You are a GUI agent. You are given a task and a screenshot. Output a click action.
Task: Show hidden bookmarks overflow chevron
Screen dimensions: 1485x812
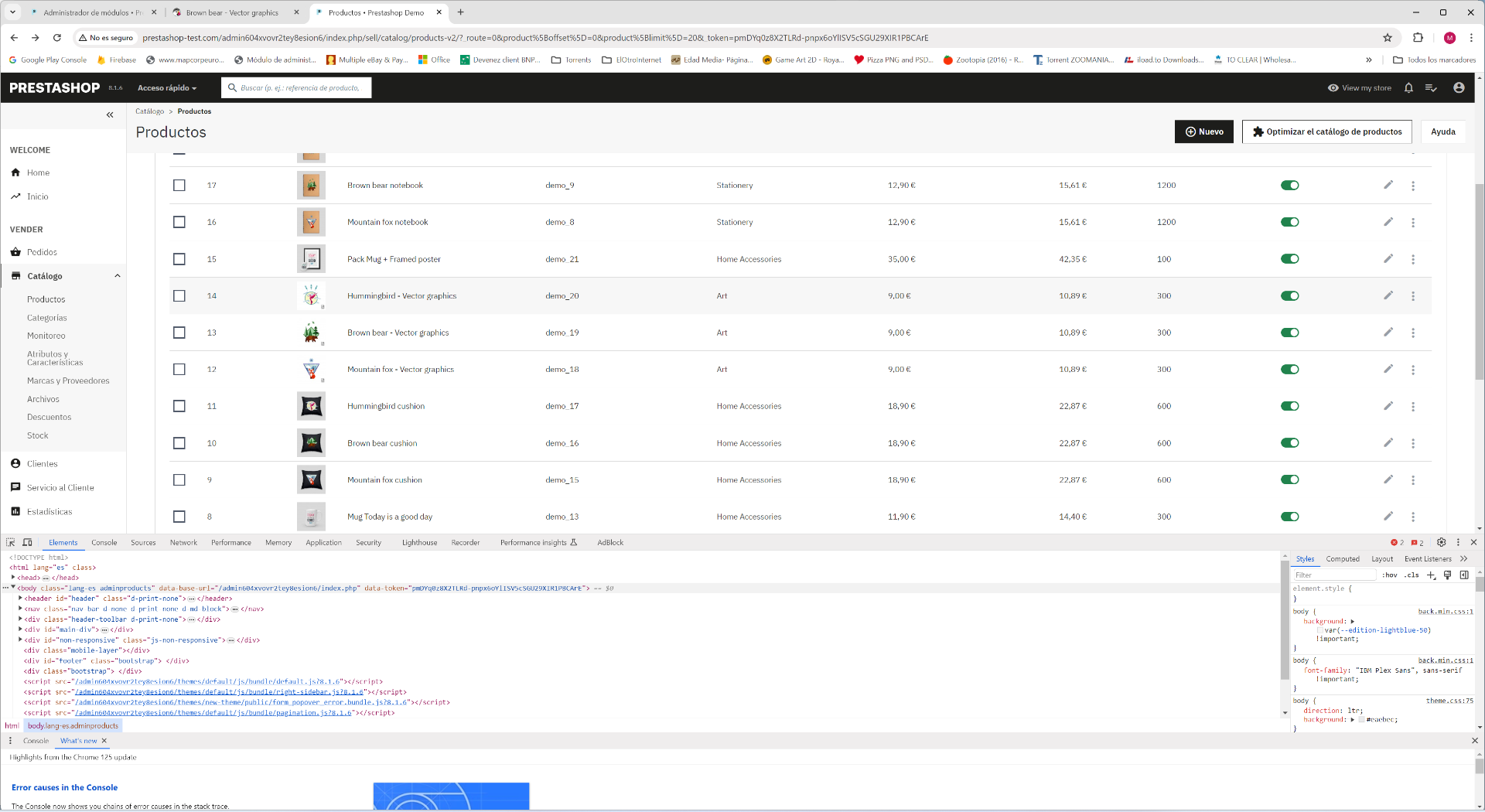[x=1369, y=60]
